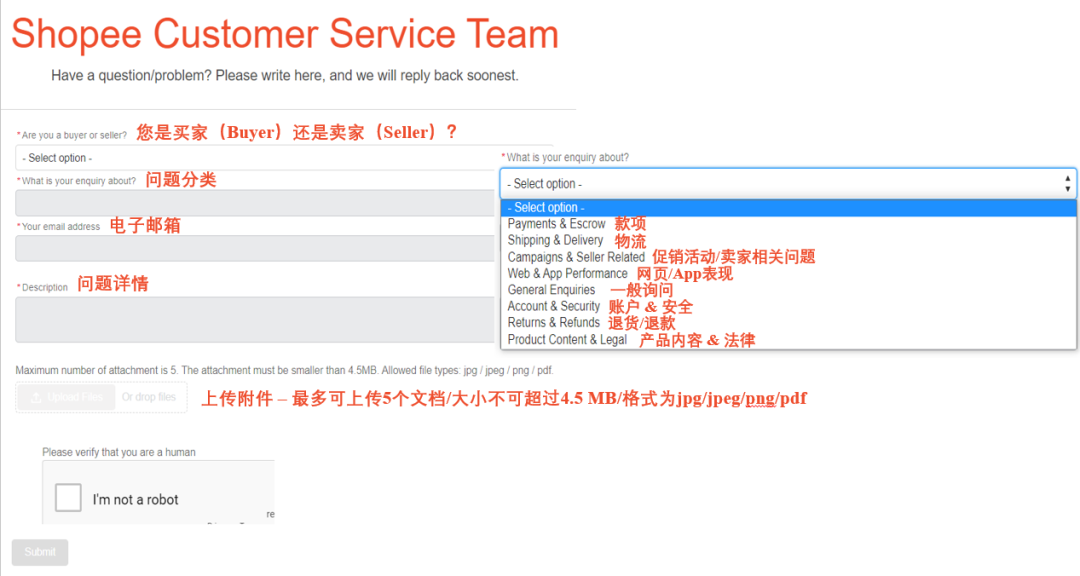The width and height of the screenshot is (1080, 576).
Task: Pick 'Product Content & Legal' option
Action: (x=567, y=340)
